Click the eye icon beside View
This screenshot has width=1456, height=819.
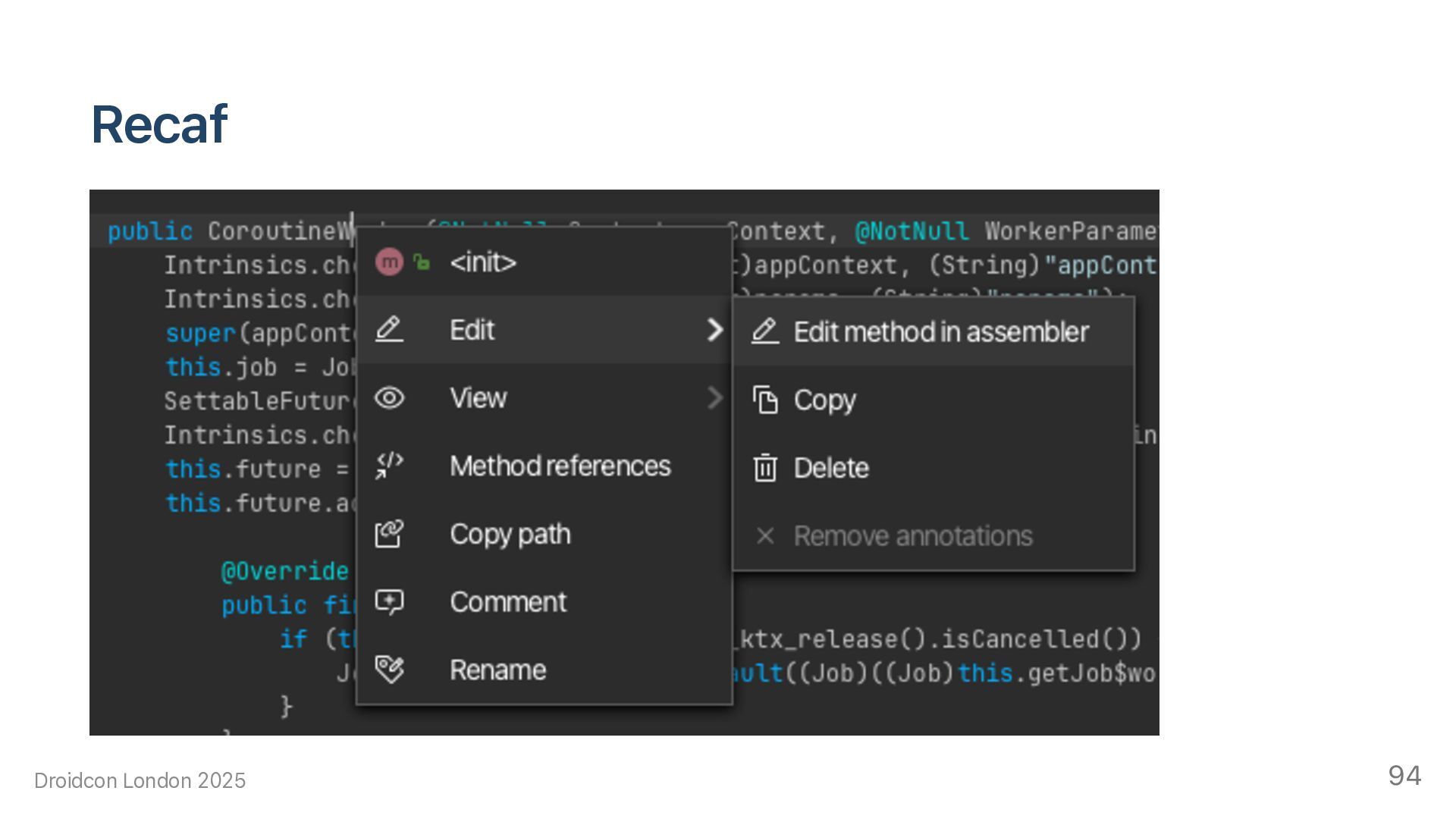(x=389, y=398)
